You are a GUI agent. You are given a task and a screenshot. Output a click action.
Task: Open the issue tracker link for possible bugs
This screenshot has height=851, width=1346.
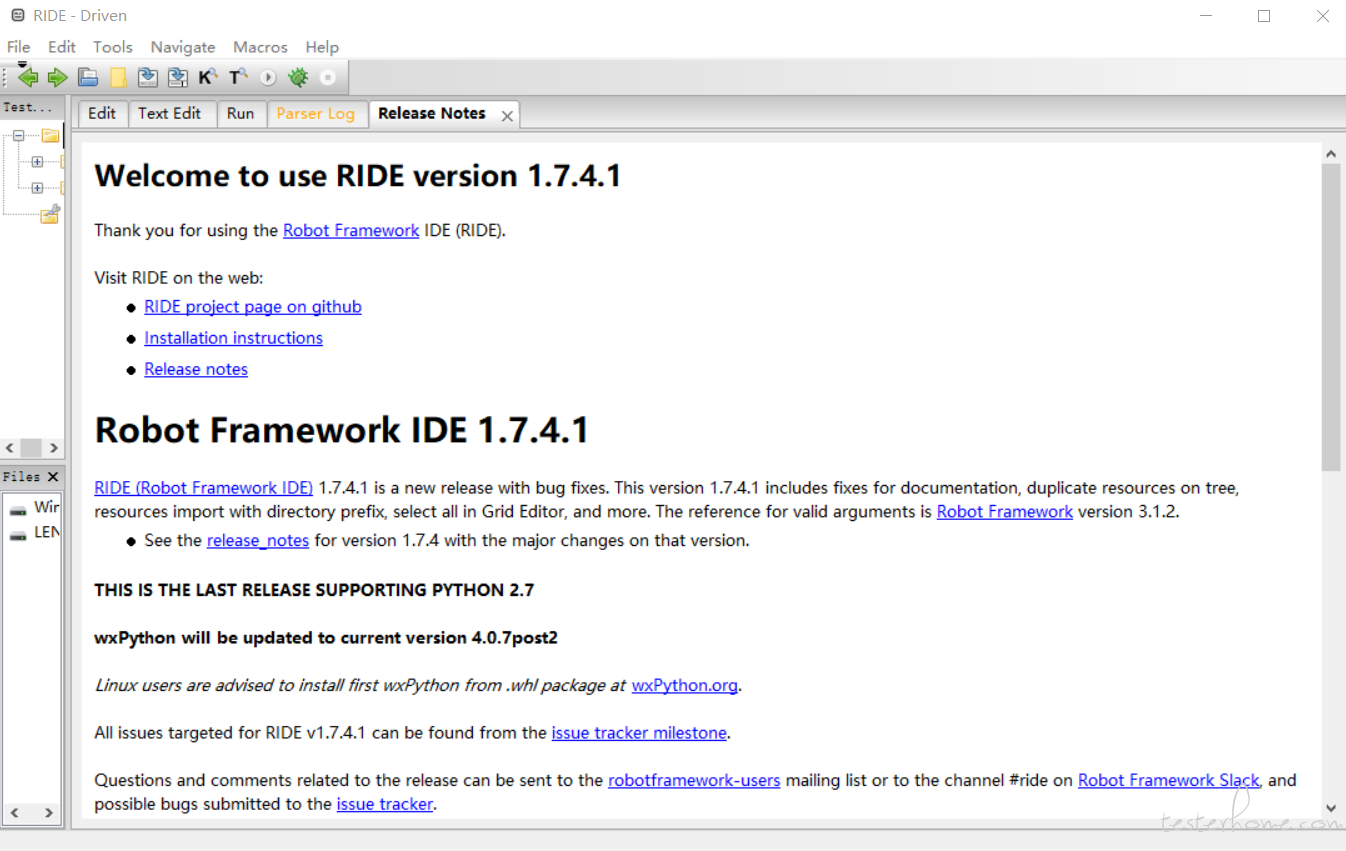(x=385, y=804)
